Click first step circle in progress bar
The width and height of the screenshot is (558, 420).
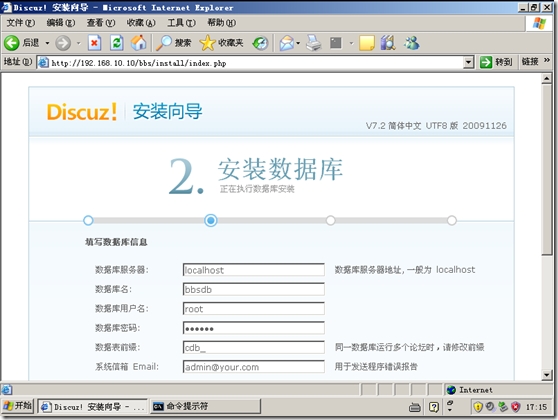88,221
